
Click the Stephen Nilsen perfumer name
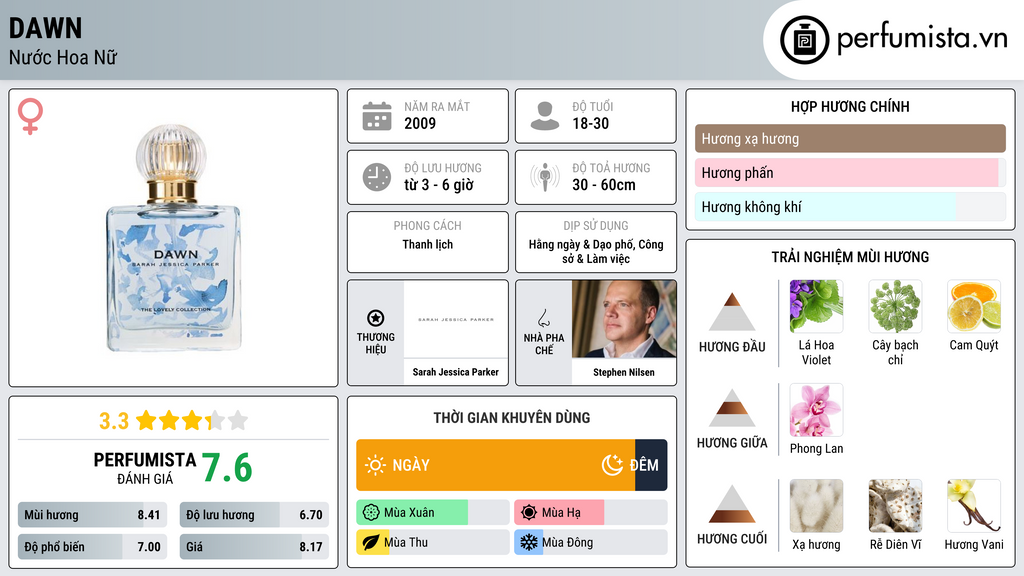pyautogui.click(x=624, y=372)
